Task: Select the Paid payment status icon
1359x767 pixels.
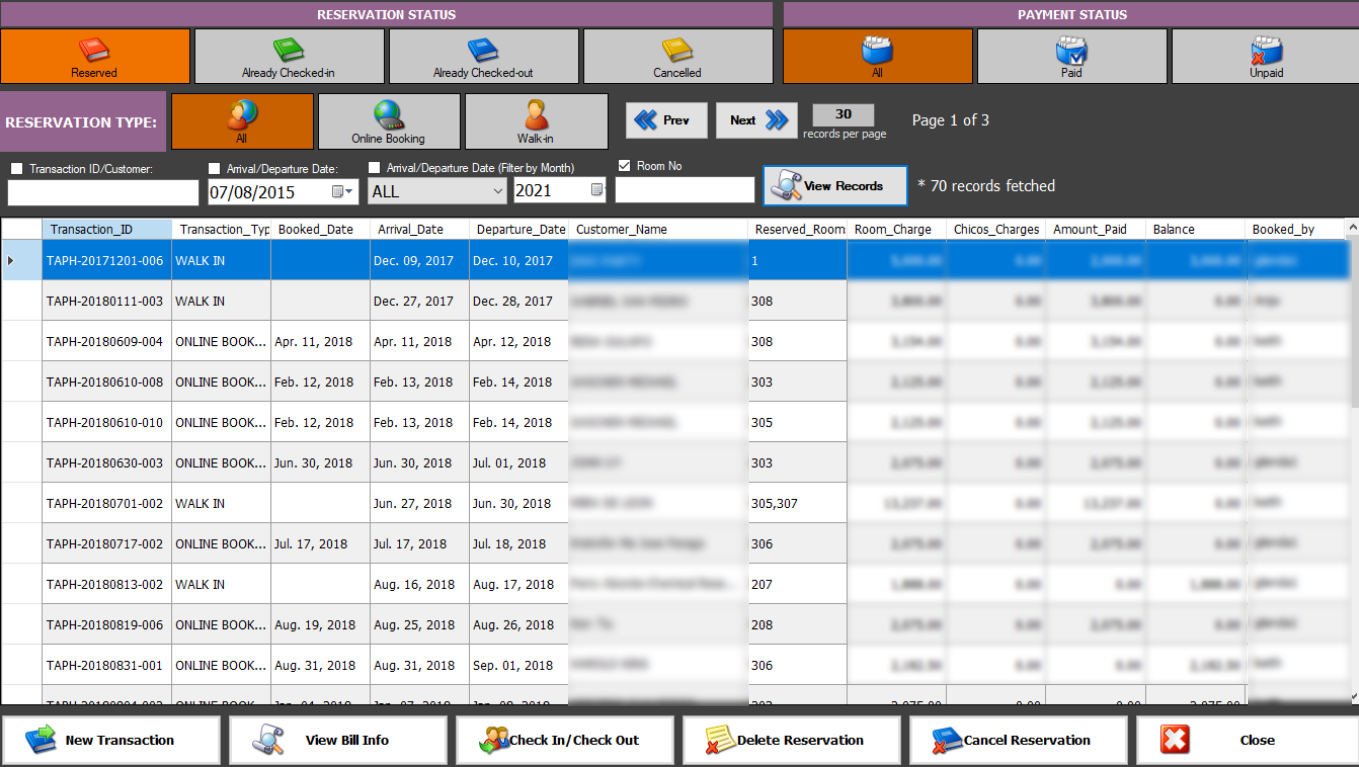Action: 1071,51
